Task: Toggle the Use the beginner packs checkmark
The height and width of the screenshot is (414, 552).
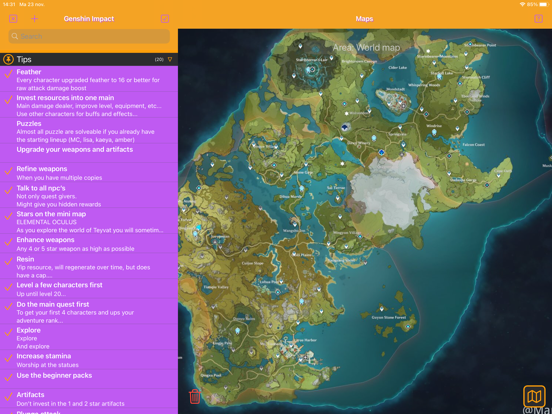Action: click(x=8, y=378)
